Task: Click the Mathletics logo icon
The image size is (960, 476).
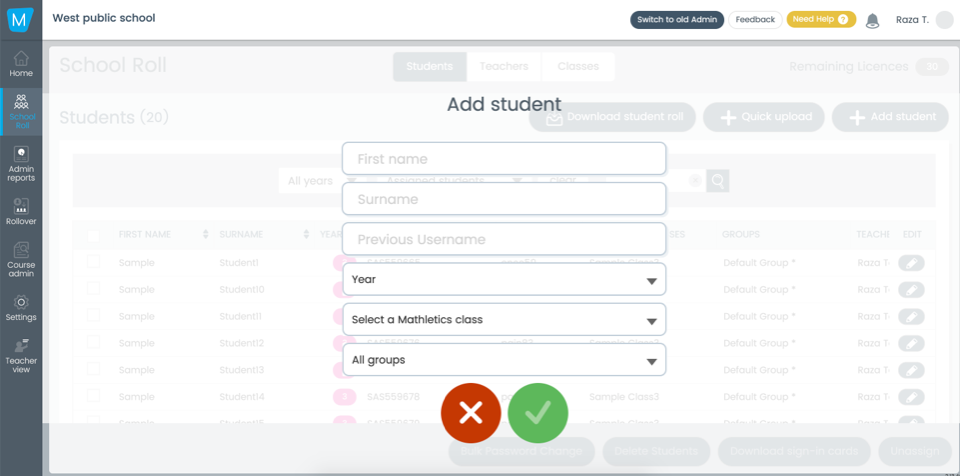Action: point(21,20)
